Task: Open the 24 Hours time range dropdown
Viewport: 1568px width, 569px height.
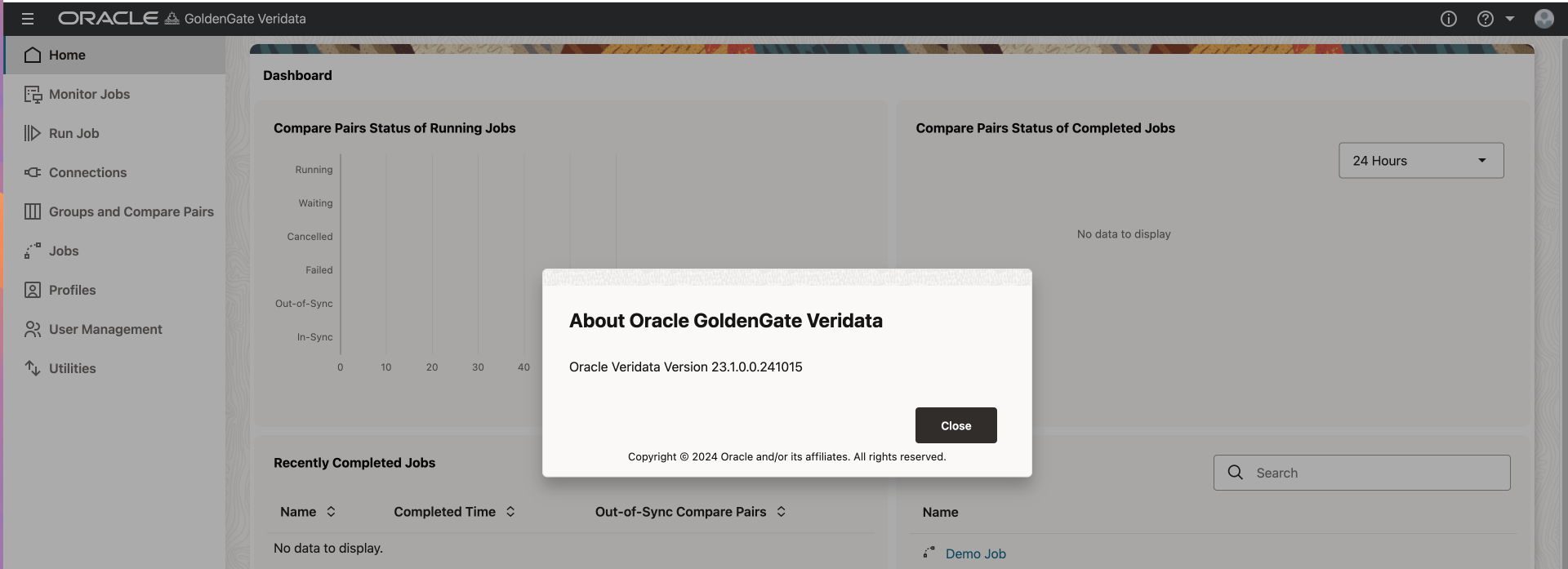Action: 1421,161
